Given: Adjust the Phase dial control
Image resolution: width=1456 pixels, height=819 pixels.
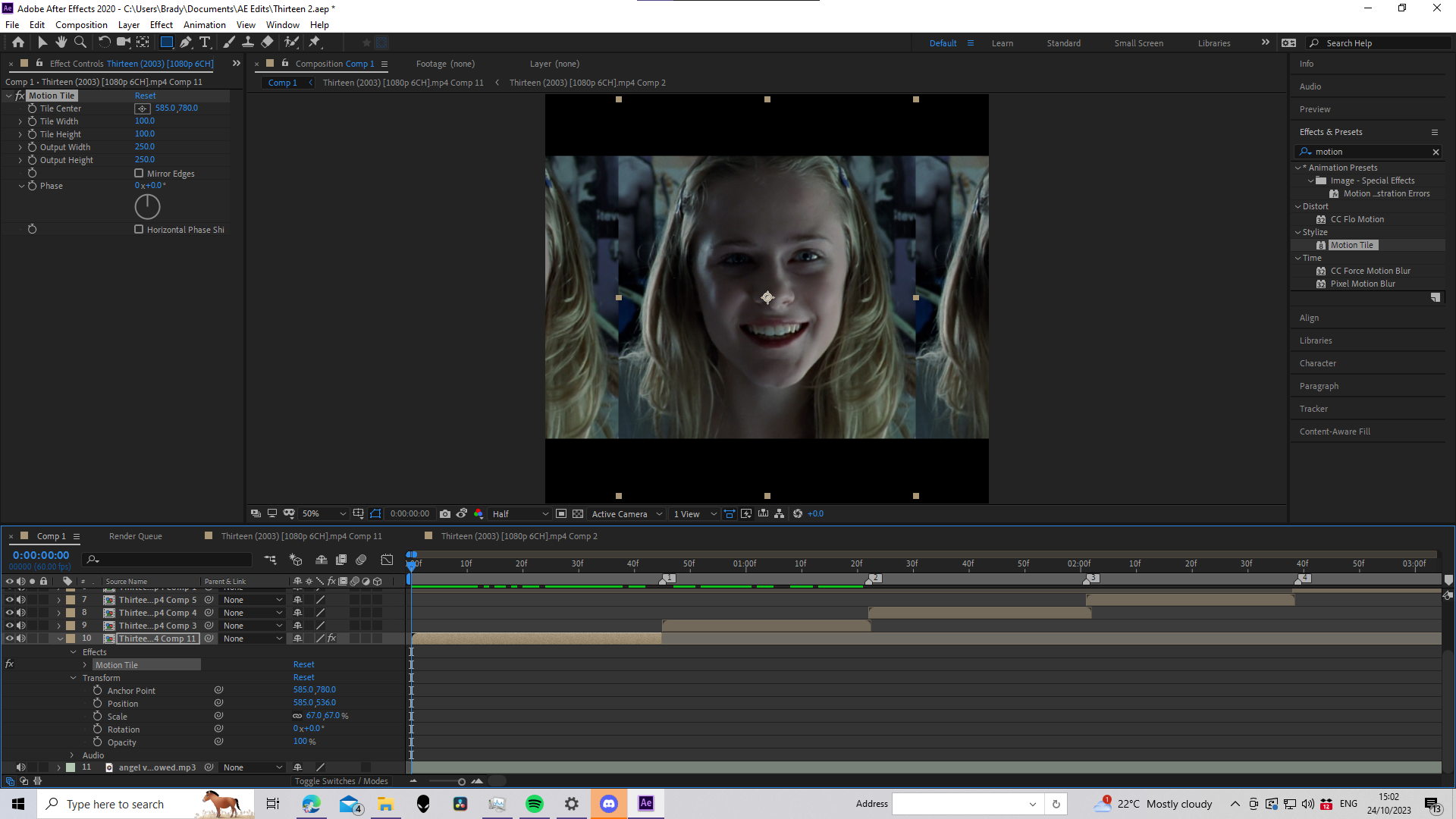Looking at the screenshot, I should (147, 206).
